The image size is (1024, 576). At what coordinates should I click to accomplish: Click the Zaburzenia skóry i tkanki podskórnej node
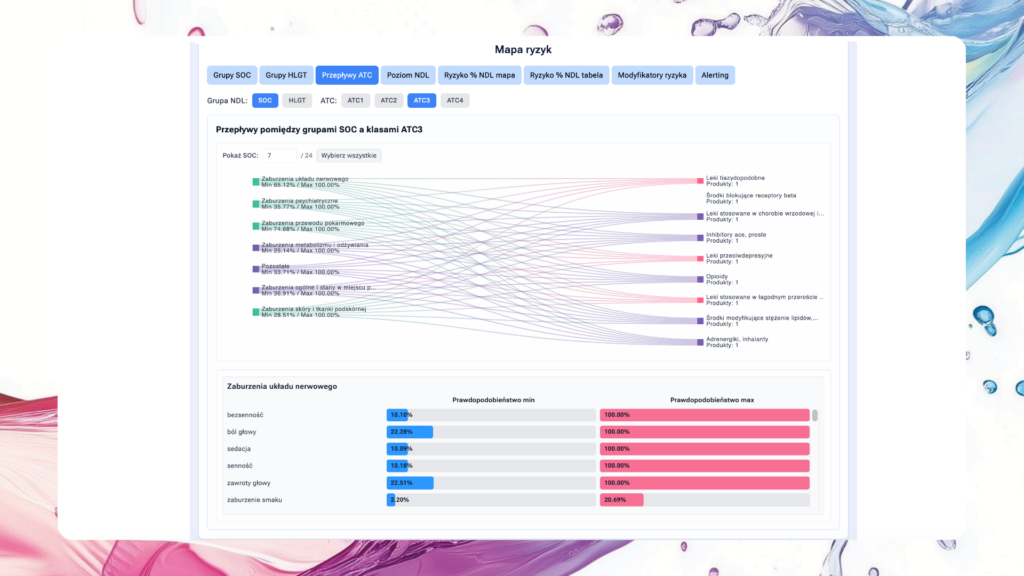coord(256,312)
